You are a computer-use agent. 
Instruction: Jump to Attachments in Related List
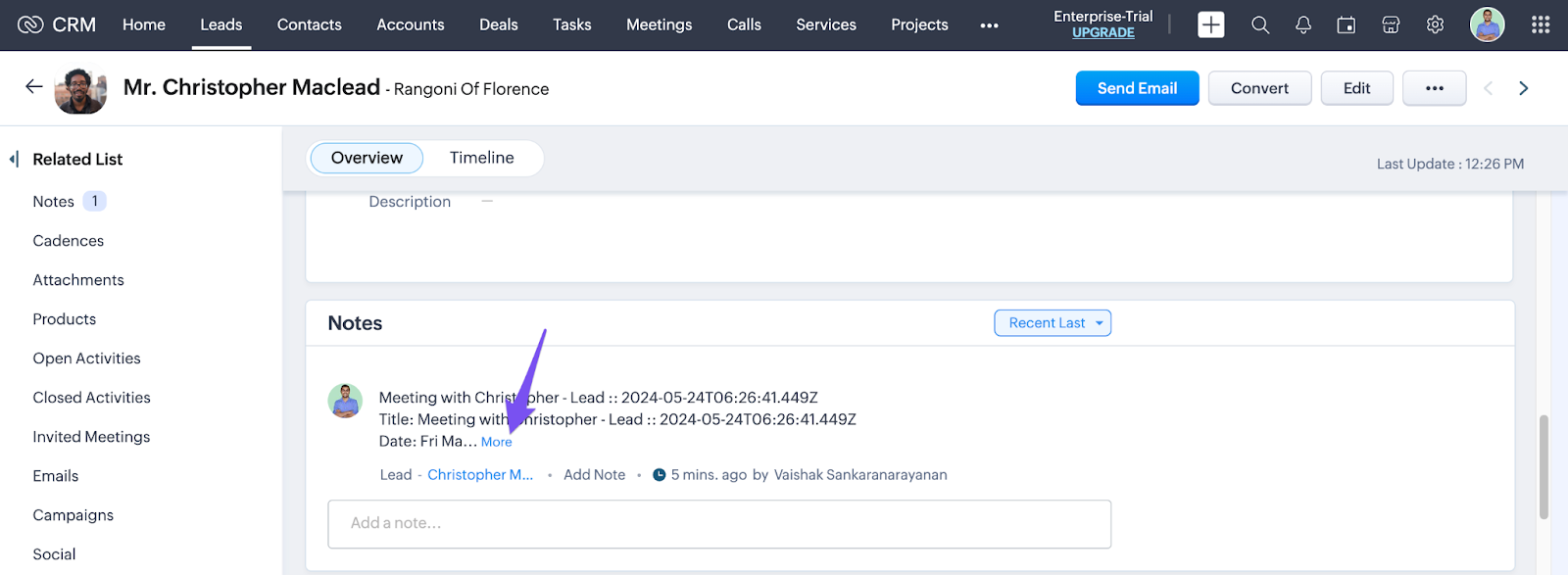point(78,280)
